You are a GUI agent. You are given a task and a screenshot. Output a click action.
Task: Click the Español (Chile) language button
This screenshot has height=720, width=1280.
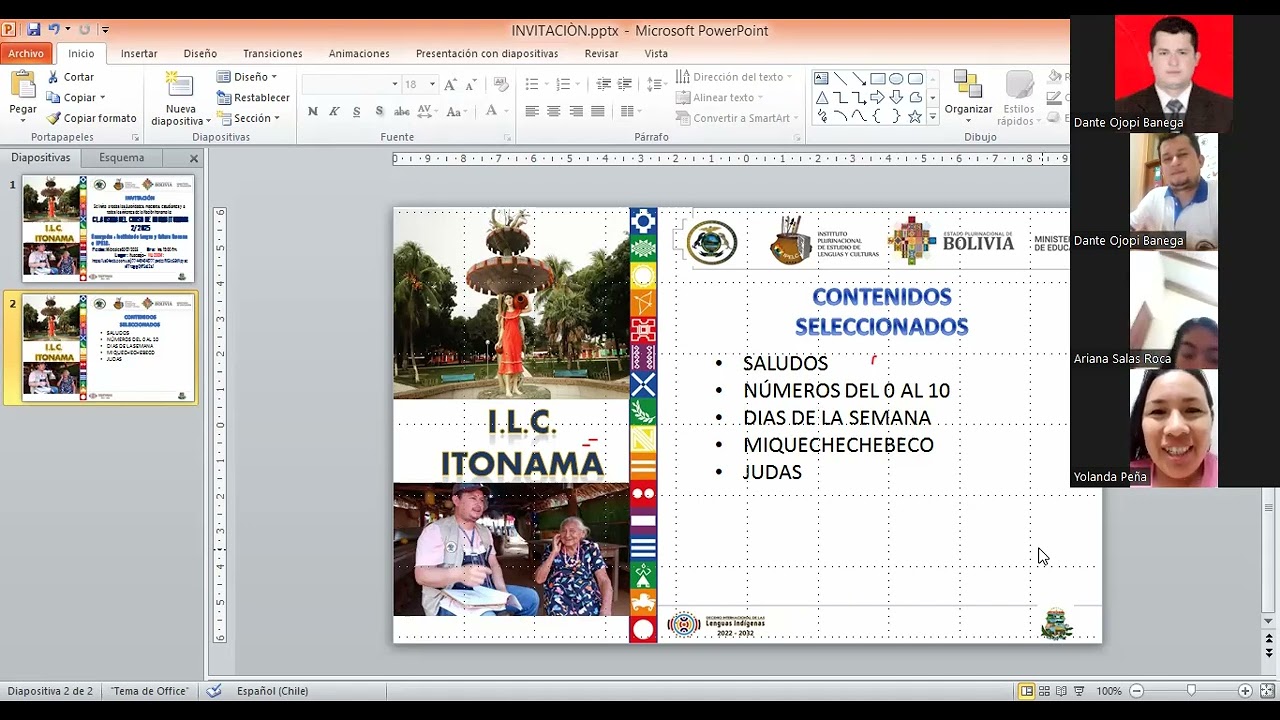(x=272, y=691)
